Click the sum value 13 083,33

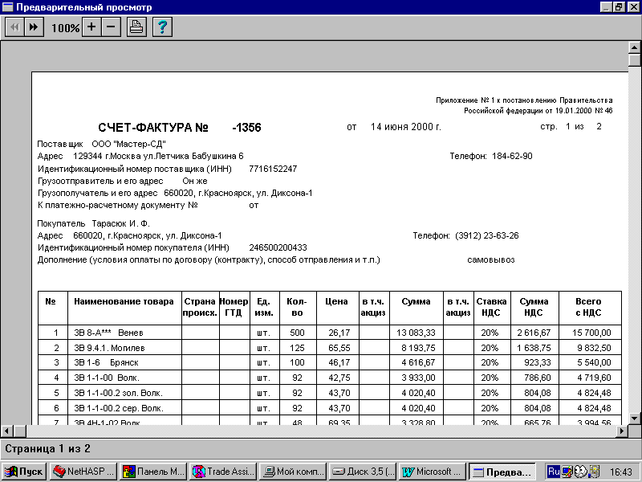point(416,333)
